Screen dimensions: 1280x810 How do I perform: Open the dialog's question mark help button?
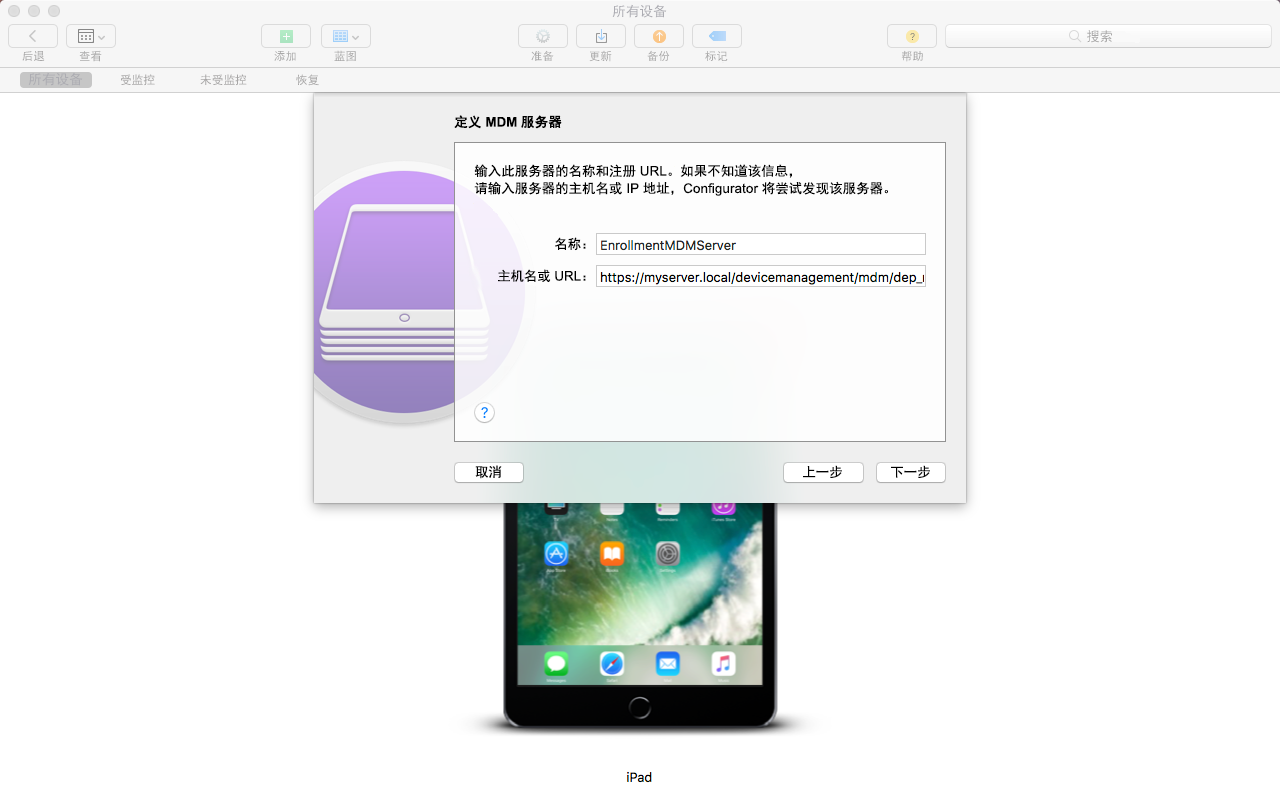(x=485, y=412)
